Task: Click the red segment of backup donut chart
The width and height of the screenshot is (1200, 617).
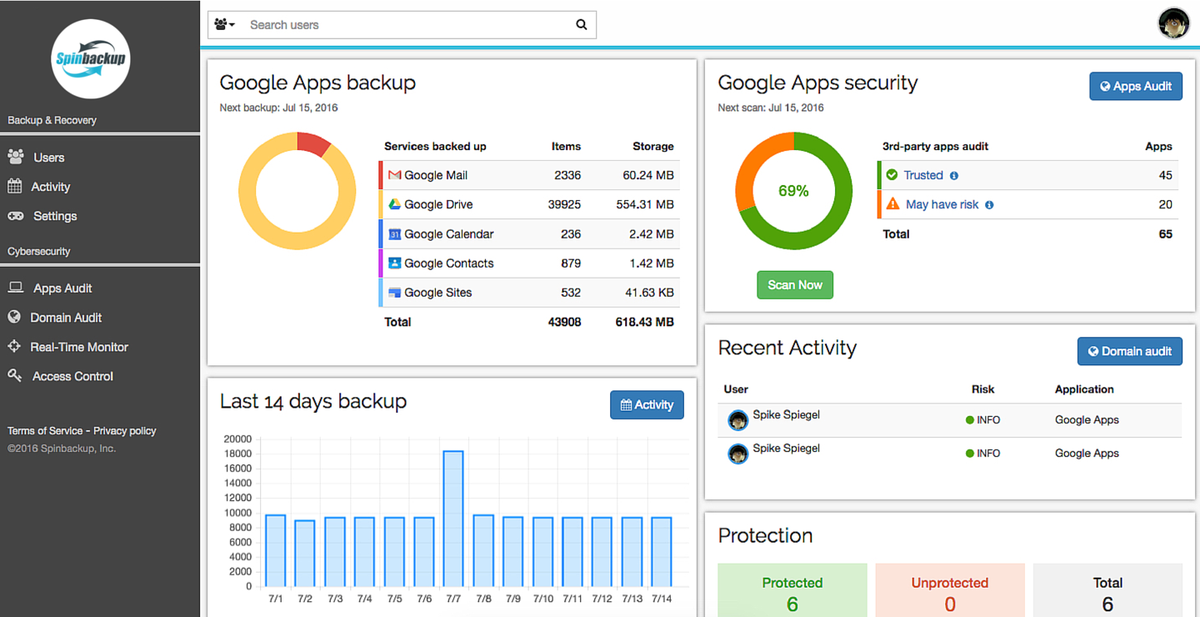Action: (314, 143)
